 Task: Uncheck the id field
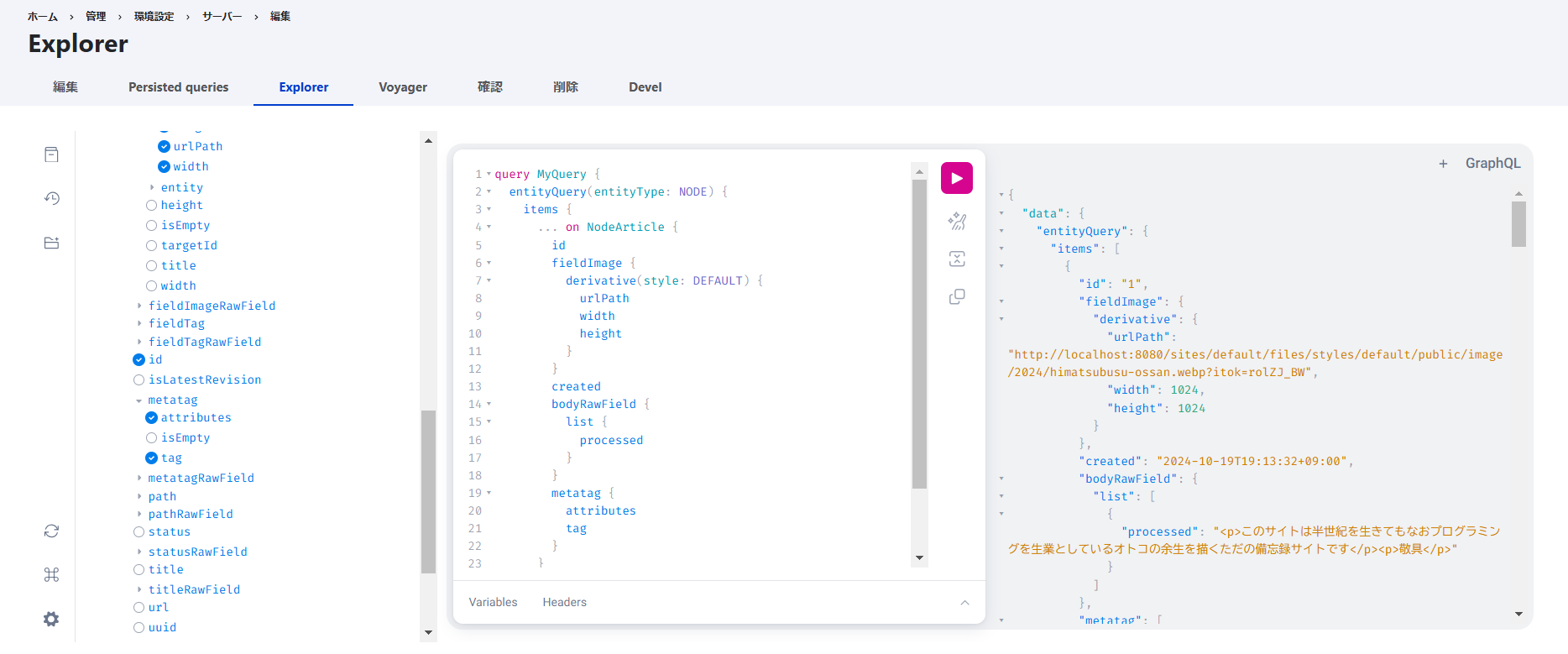point(139,359)
